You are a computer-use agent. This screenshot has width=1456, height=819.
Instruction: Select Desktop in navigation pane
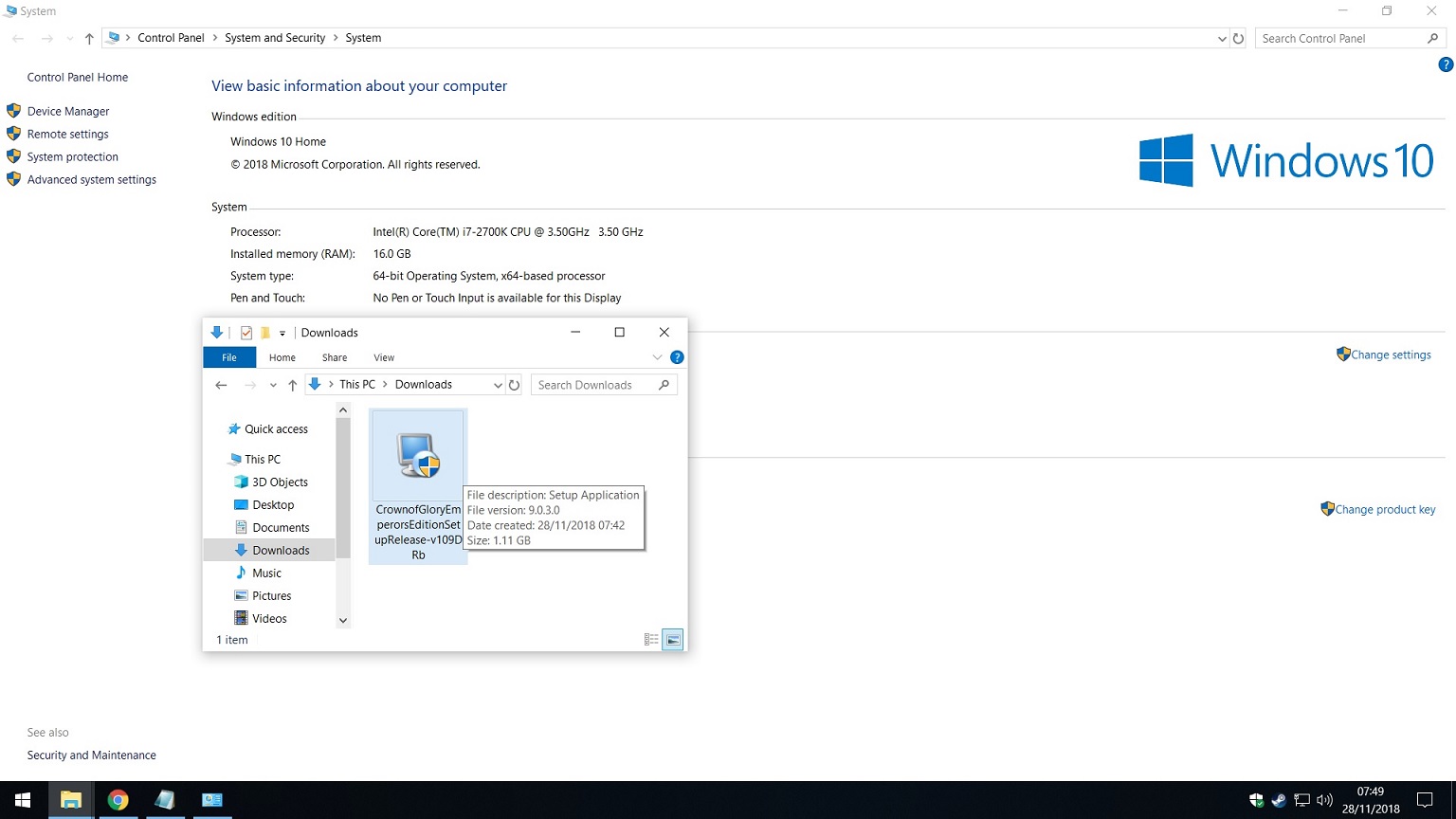coord(273,504)
